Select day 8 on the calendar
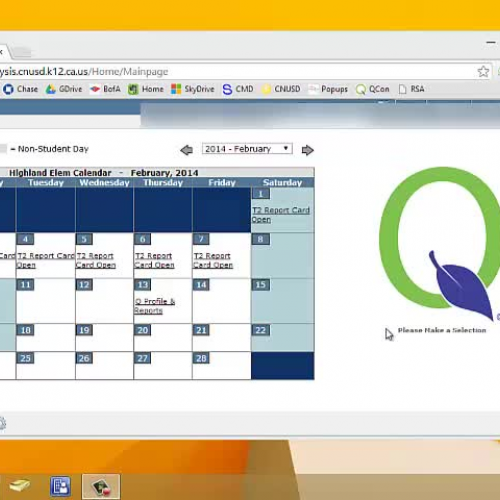Image resolution: width=500 pixels, height=500 pixels. (x=261, y=239)
